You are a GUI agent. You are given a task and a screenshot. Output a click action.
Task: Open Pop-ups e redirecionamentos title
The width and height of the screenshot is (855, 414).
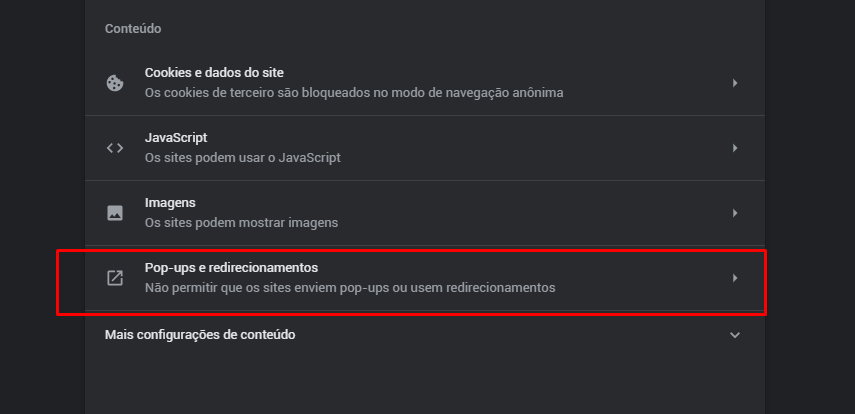(x=231, y=268)
